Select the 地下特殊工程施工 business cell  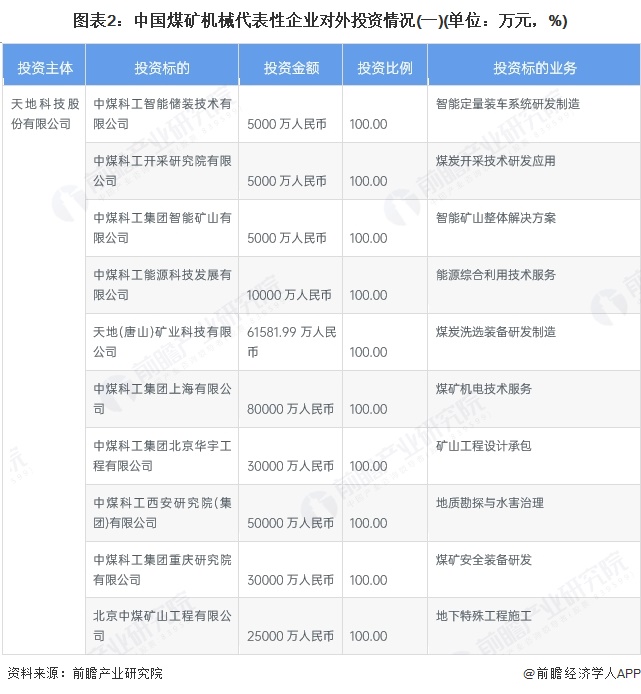point(484,616)
